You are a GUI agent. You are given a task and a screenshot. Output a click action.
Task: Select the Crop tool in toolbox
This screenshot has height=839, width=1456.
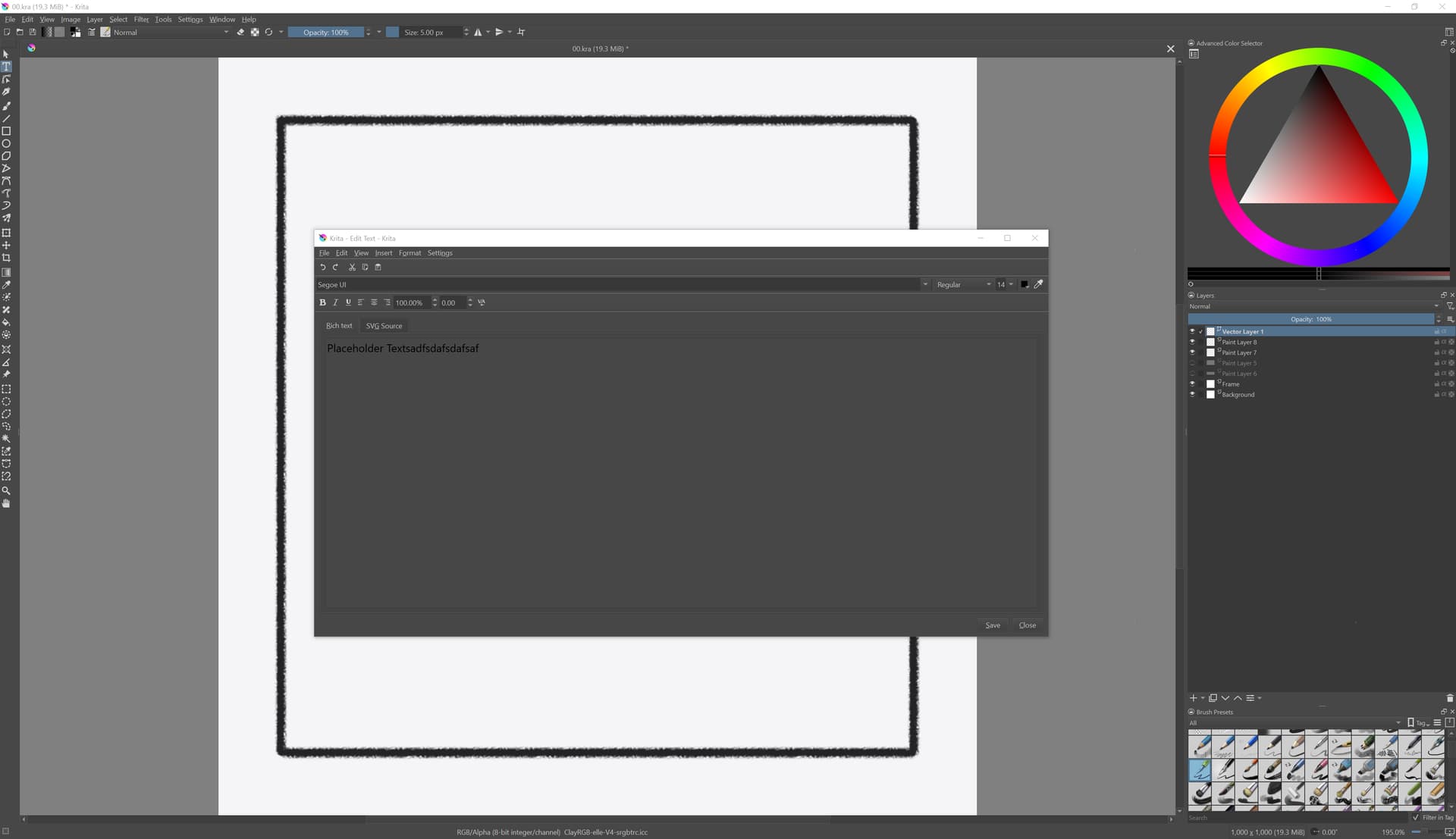pos(6,258)
